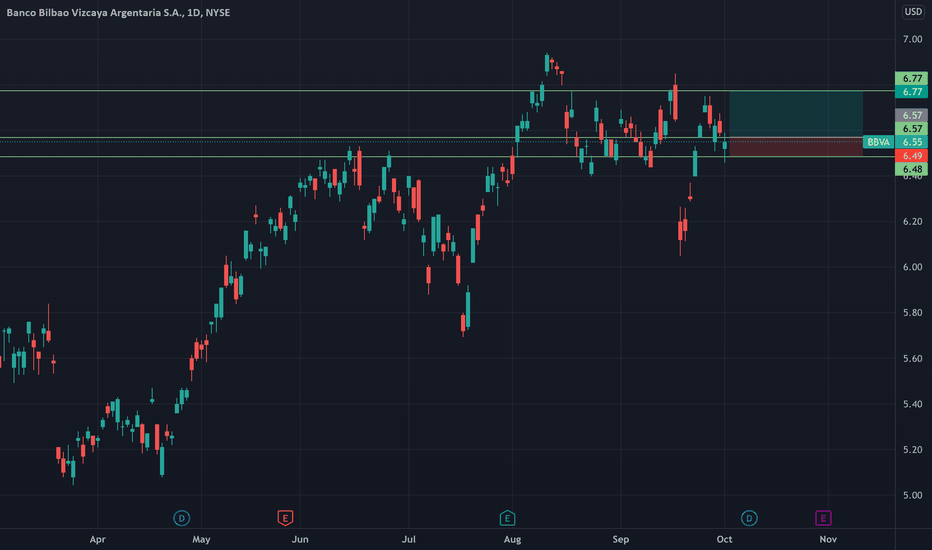
Task: Click the 6.20 price axis value
Action: pos(912,221)
